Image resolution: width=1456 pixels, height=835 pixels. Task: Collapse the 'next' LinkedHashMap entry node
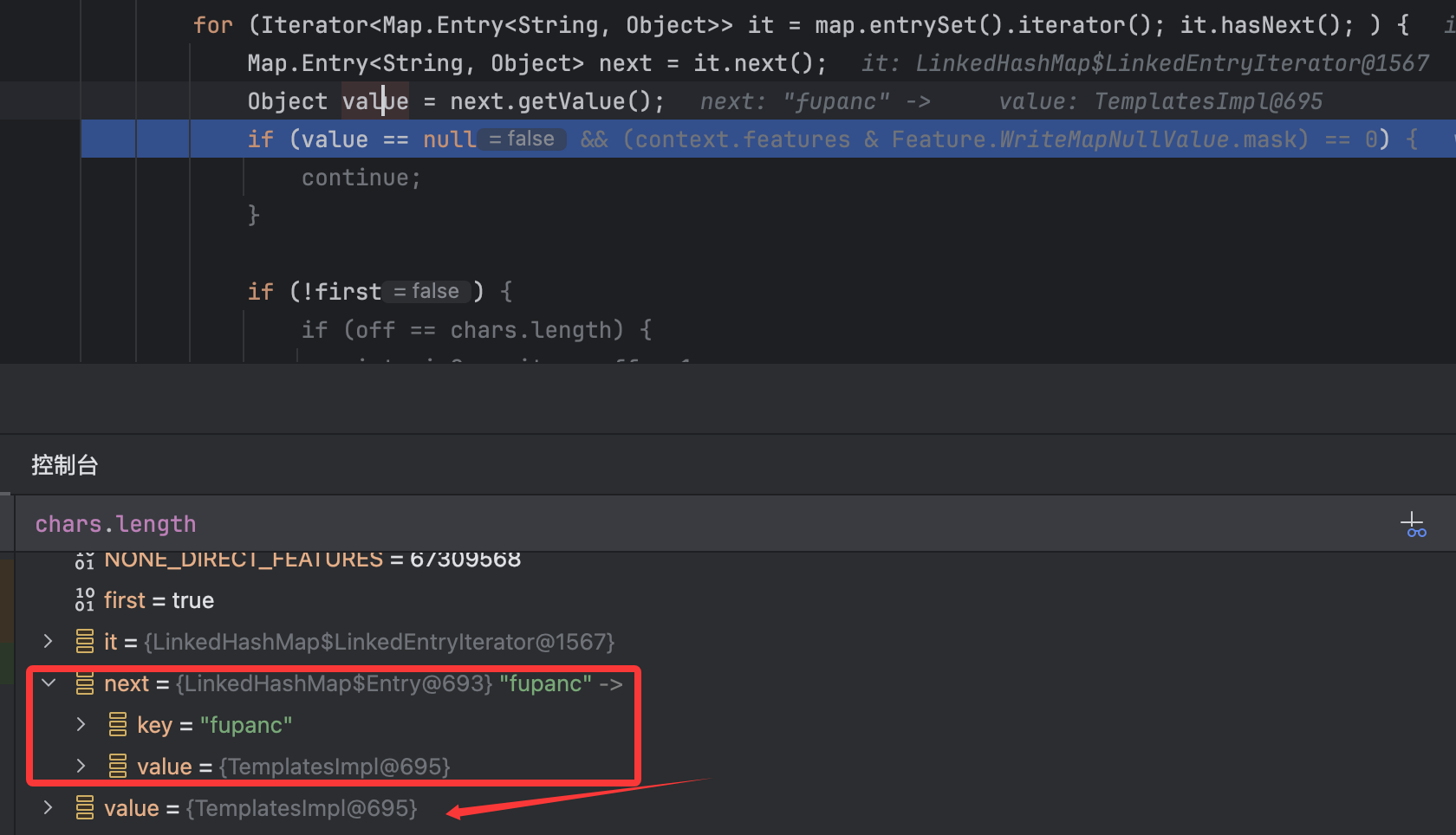click(49, 683)
